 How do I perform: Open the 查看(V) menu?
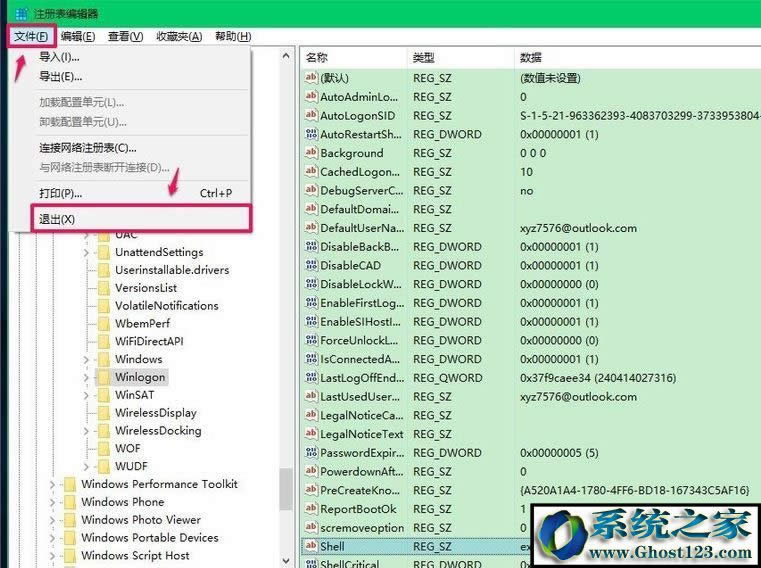(x=125, y=36)
